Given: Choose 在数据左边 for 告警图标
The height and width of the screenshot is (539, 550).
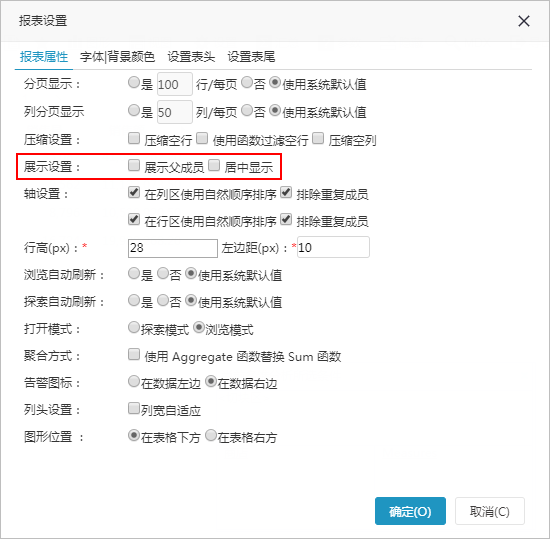Looking at the screenshot, I should coord(134,382).
